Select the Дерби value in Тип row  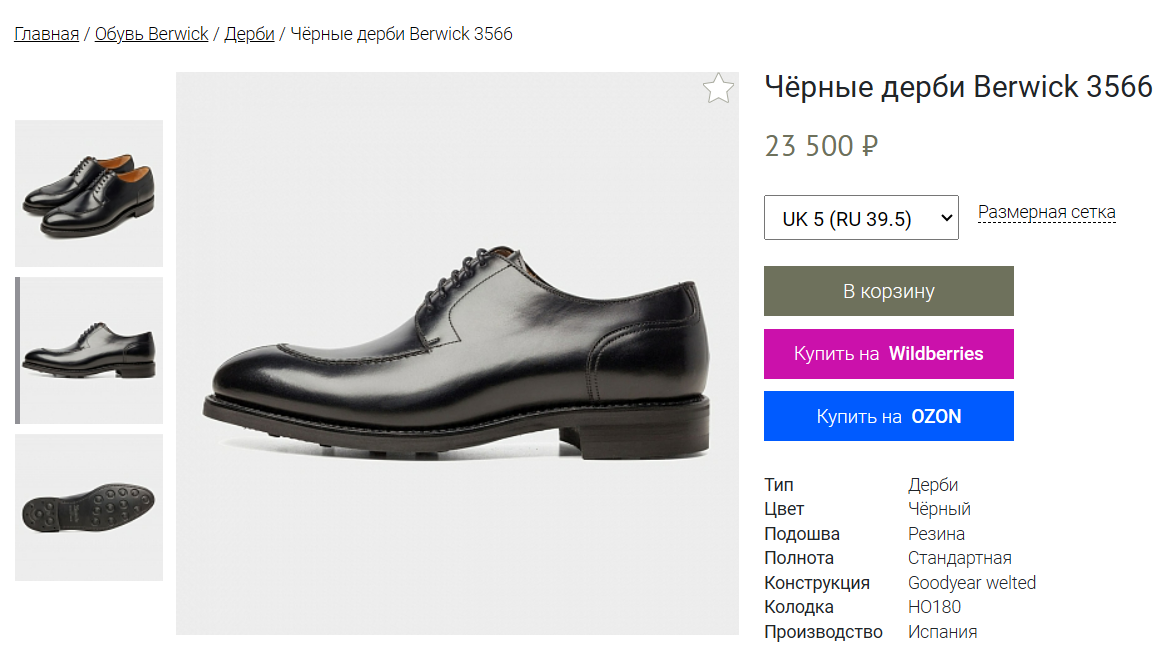click(x=932, y=484)
